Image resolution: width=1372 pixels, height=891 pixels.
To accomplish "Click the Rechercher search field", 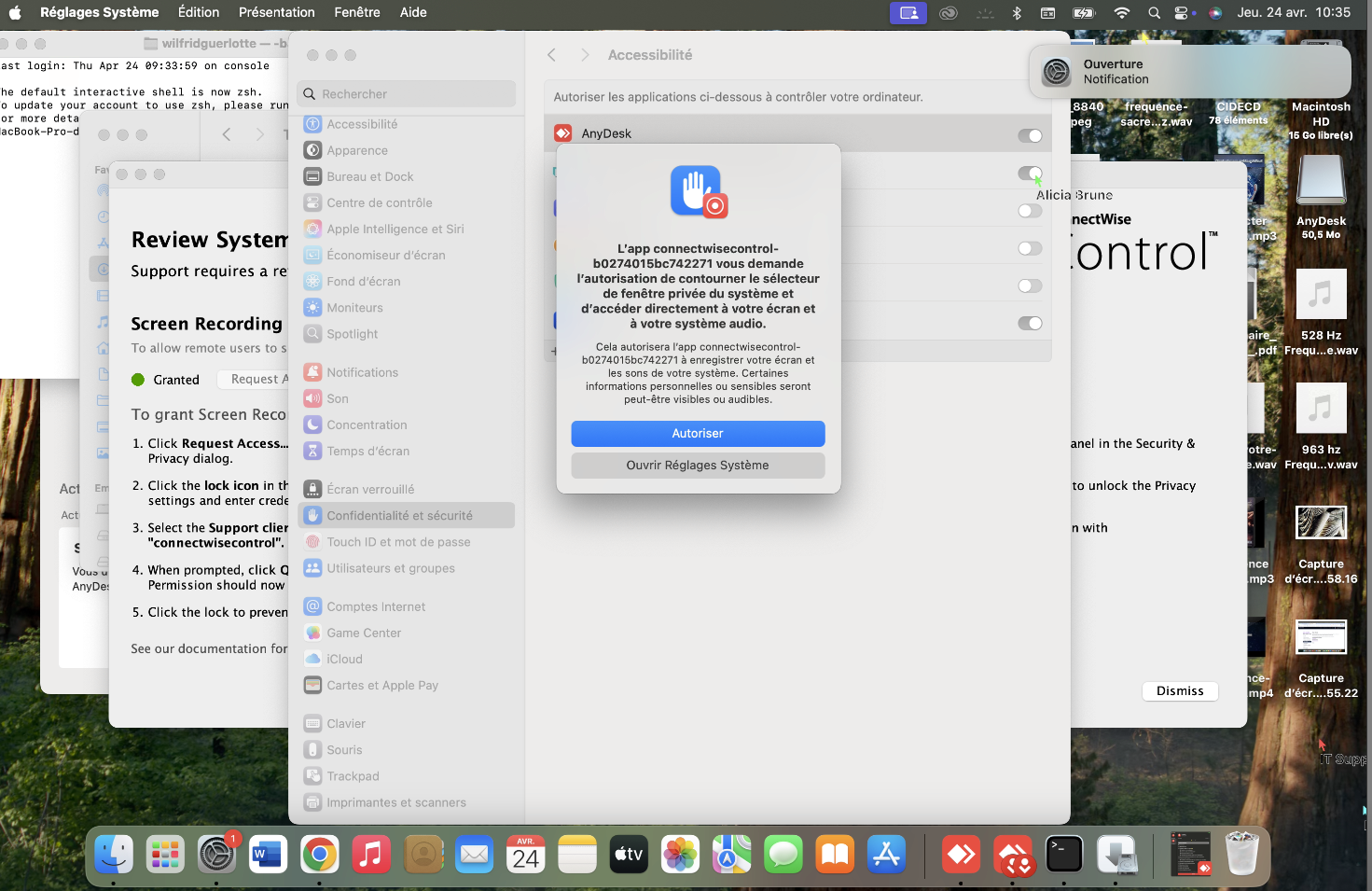I will point(407,94).
